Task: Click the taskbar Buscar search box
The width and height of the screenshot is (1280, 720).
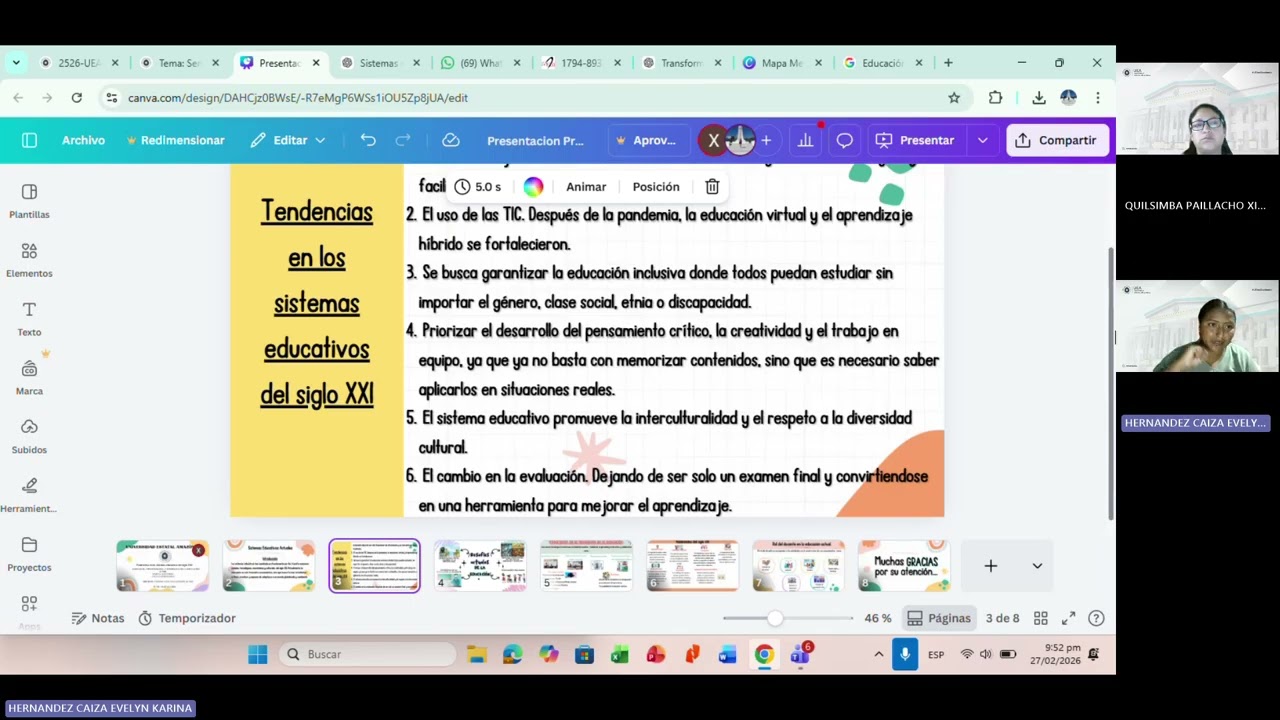Action: tap(366, 654)
